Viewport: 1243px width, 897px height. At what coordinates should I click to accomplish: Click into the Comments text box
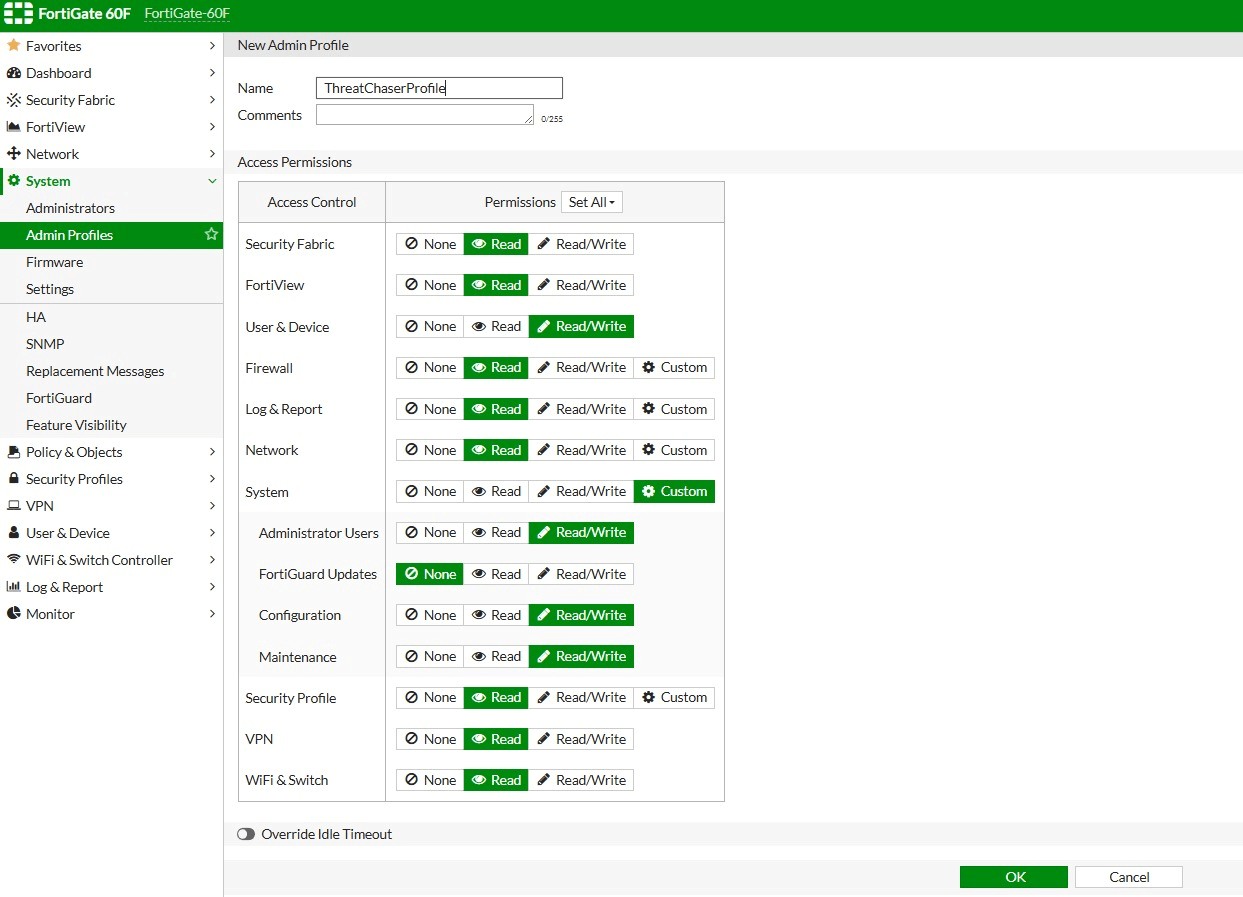pos(424,115)
